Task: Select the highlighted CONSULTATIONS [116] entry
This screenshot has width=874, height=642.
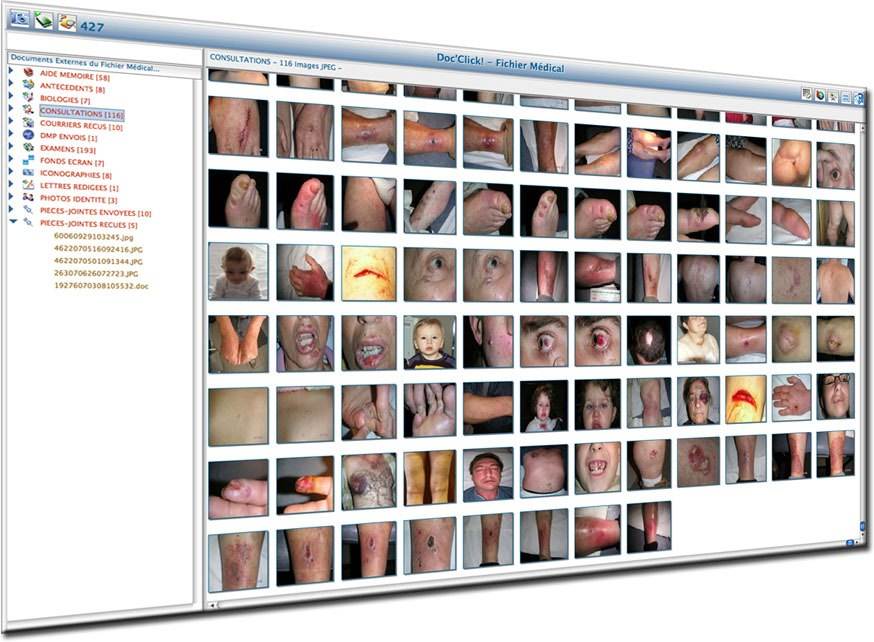Action: pos(81,113)
